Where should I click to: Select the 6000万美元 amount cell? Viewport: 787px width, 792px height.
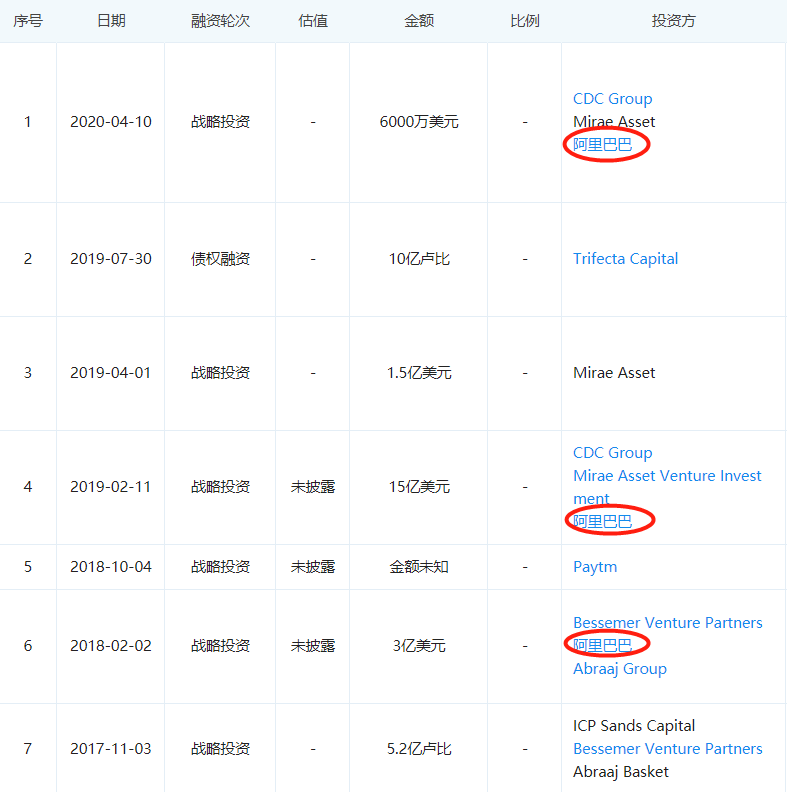coord(419,122)
